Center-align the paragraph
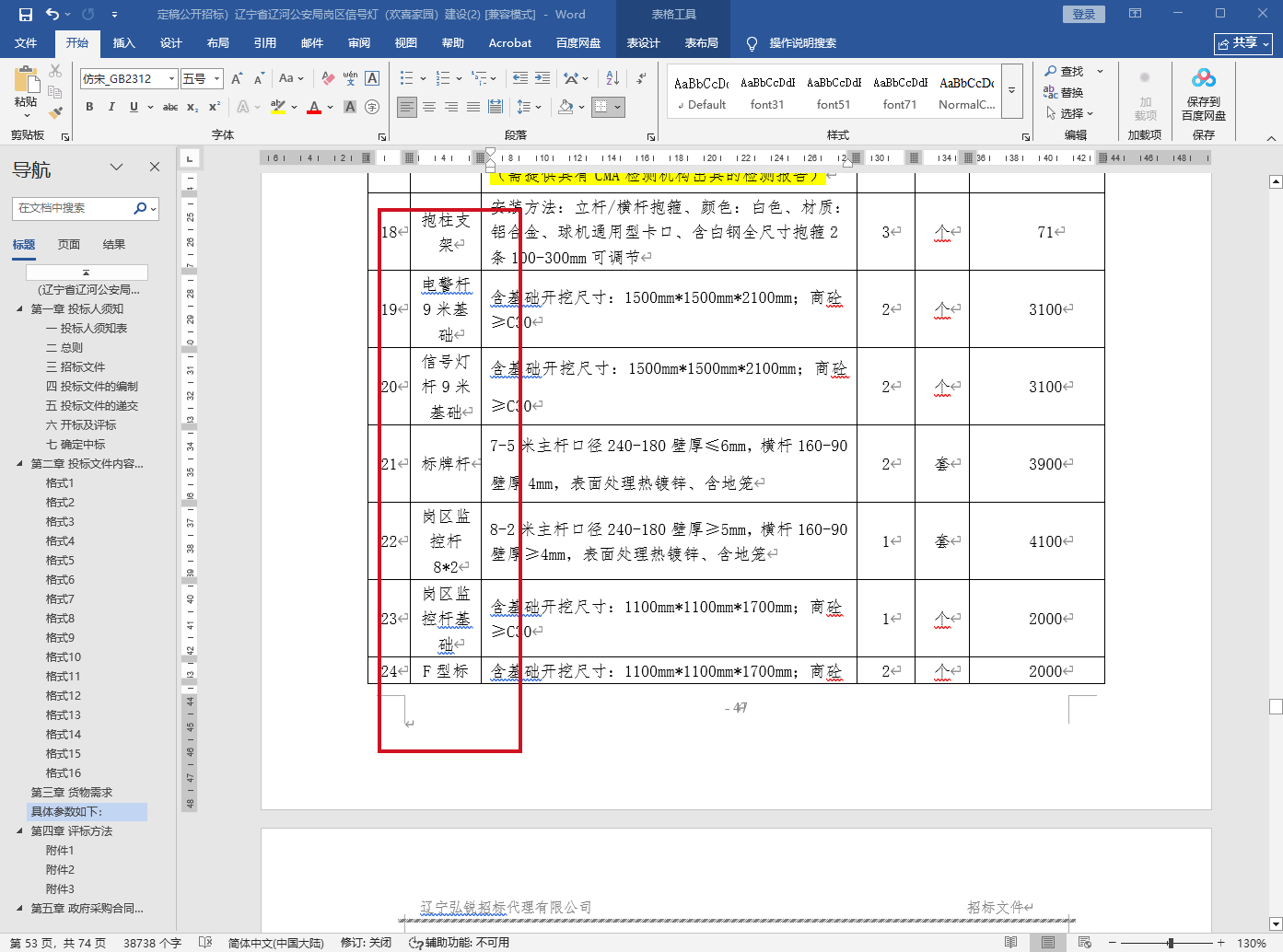 tap(429, 108)
